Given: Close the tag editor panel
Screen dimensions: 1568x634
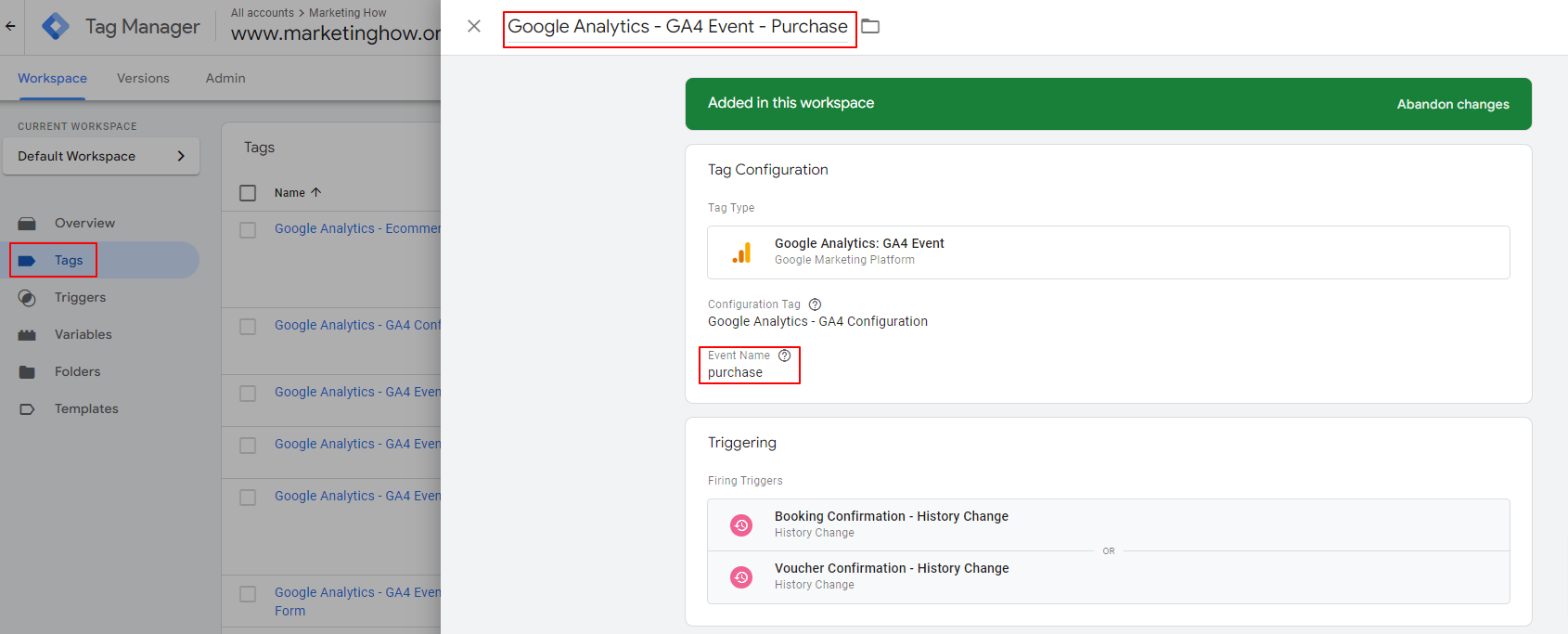Looking at the screenshot, I should tap(474, 26).
